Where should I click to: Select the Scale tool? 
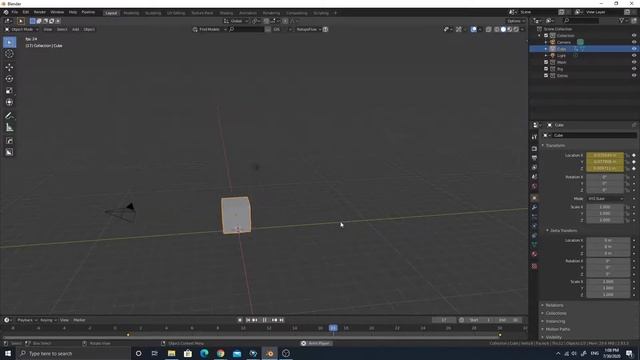9,91
